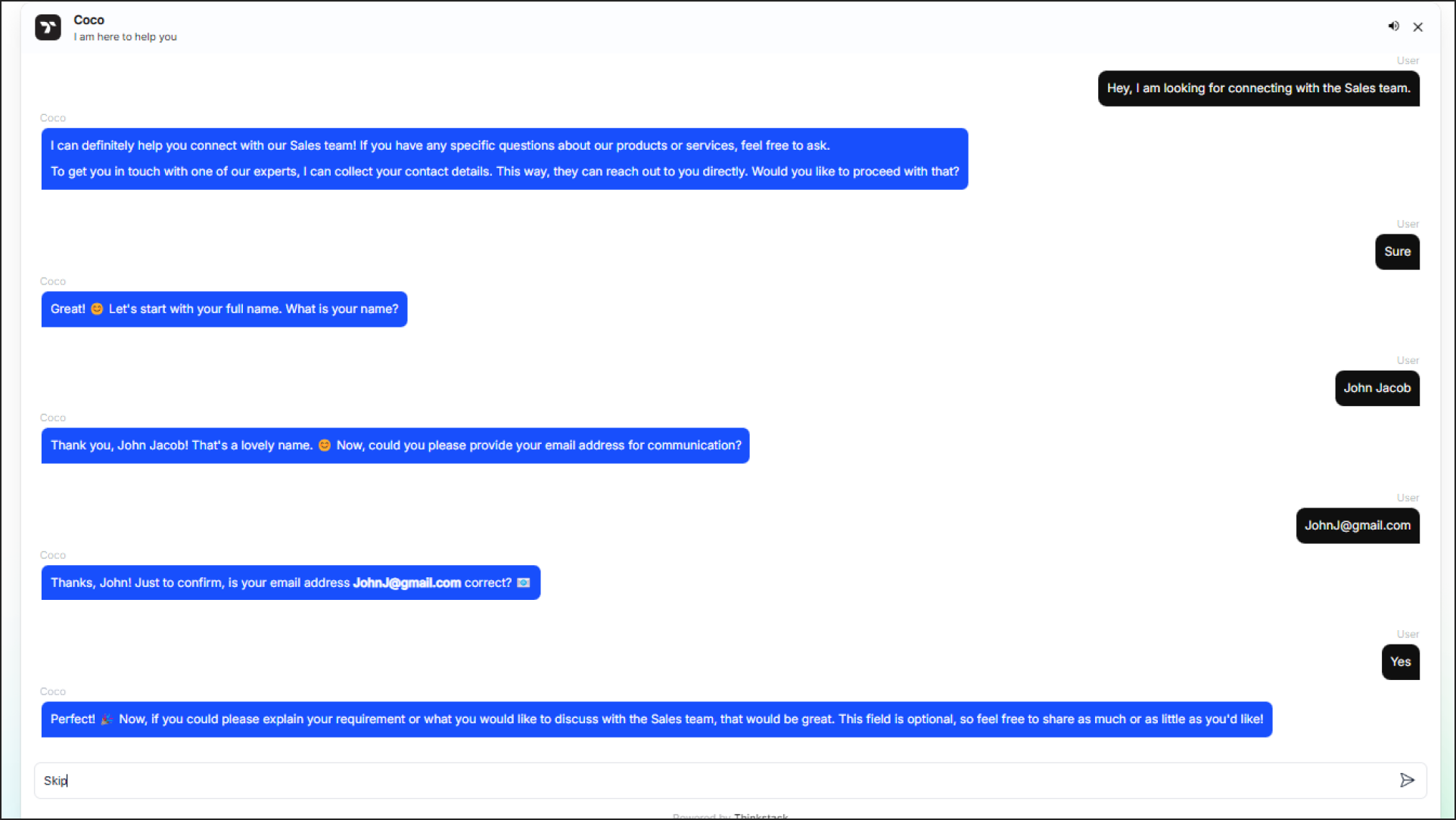The image size is (1456, 820).
Task: Click the 'John Jacob' user message bubble
Action: coord(1377,388)
